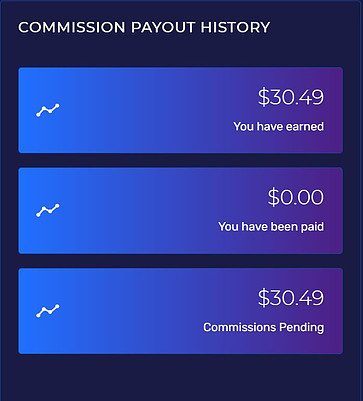Select the $0.00 paid amount
The height and width of the screenshot is (401, 363).
tap(296, 197)
